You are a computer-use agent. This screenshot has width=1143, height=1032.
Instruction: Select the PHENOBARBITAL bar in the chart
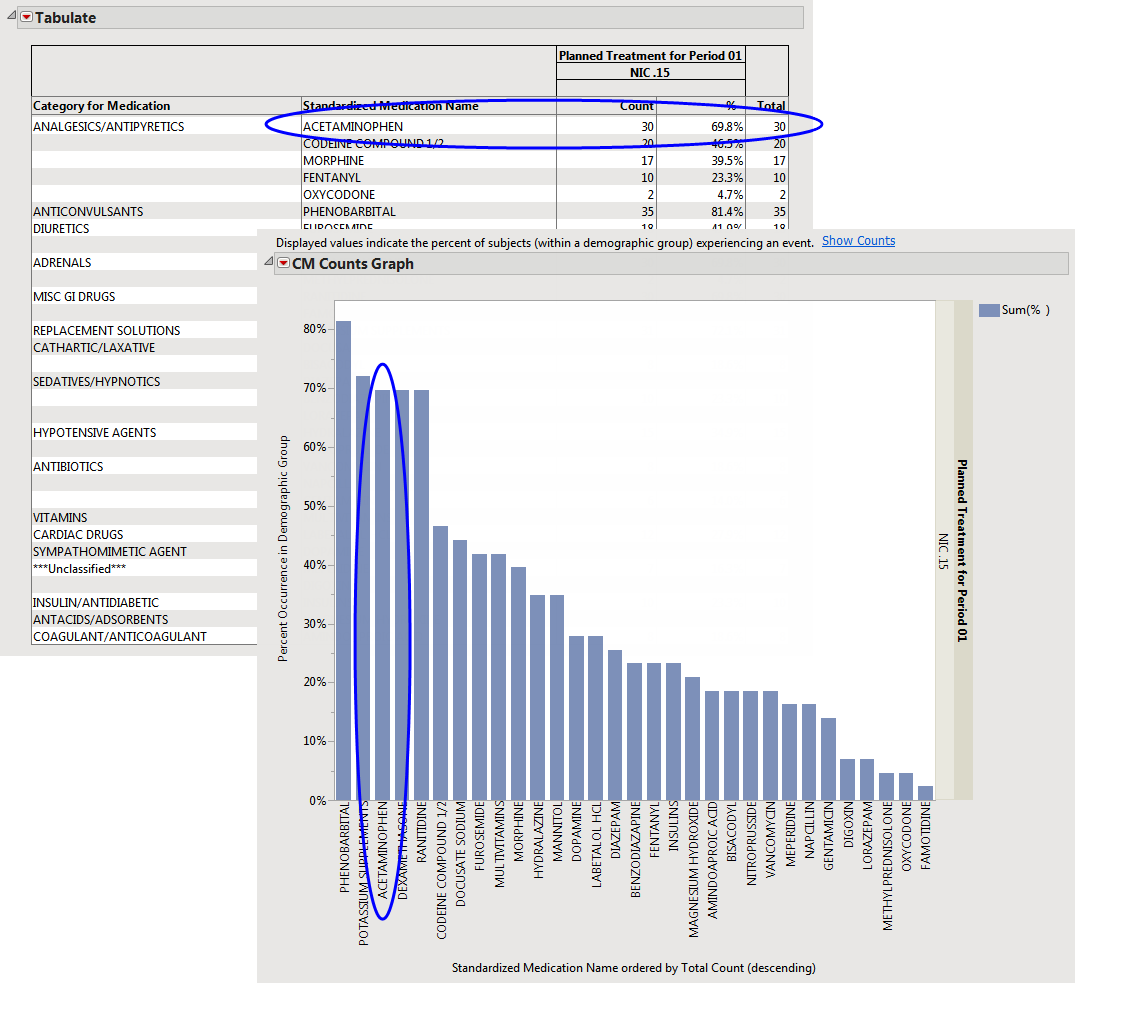point(343,560)
